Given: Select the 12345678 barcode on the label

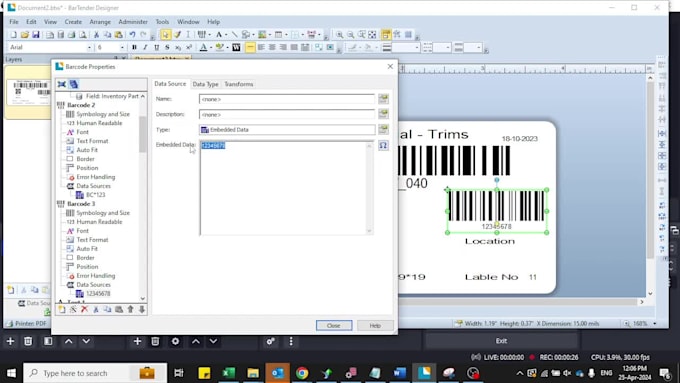Looking at the screenshot, I should (x=497, y=211).
